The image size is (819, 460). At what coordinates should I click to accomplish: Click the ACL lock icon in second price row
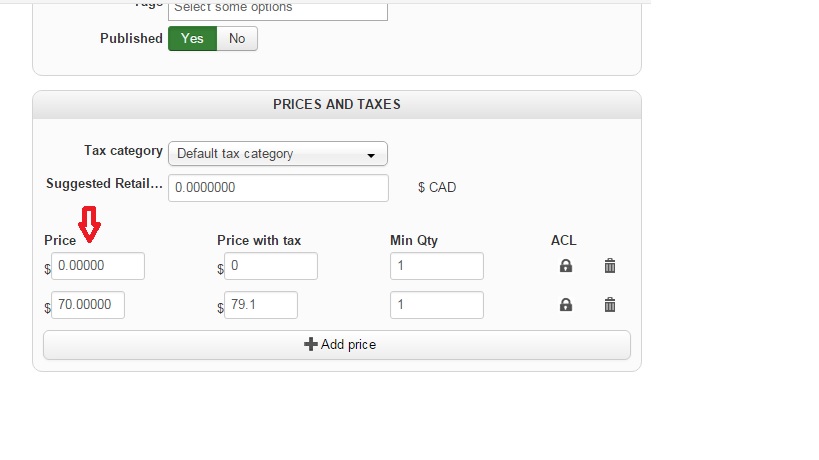(x=566, y=305)
